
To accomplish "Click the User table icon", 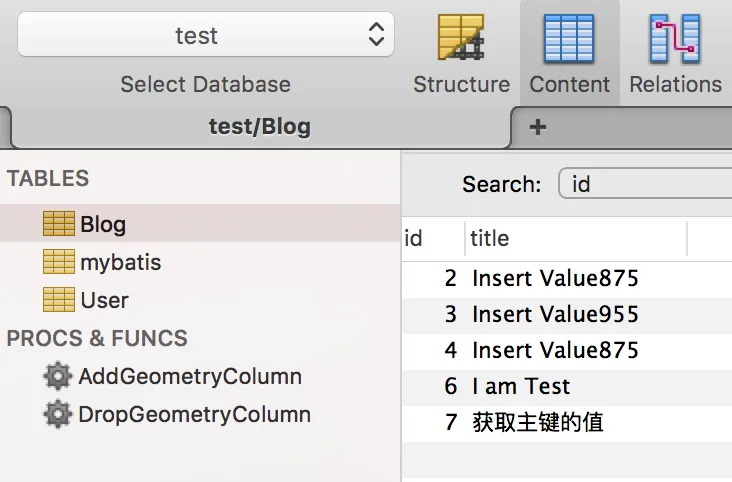I will click(59, 299).
